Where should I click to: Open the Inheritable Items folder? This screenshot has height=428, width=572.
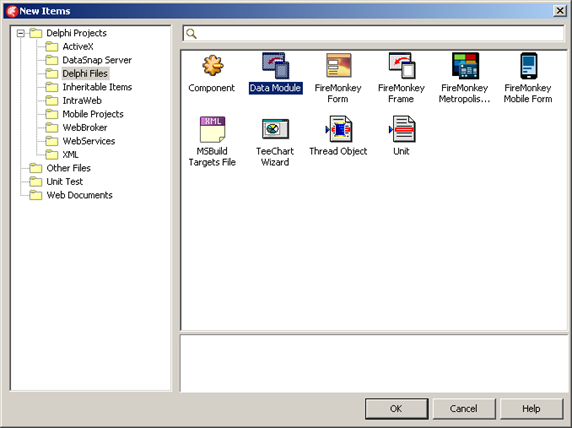click(97, 87)
